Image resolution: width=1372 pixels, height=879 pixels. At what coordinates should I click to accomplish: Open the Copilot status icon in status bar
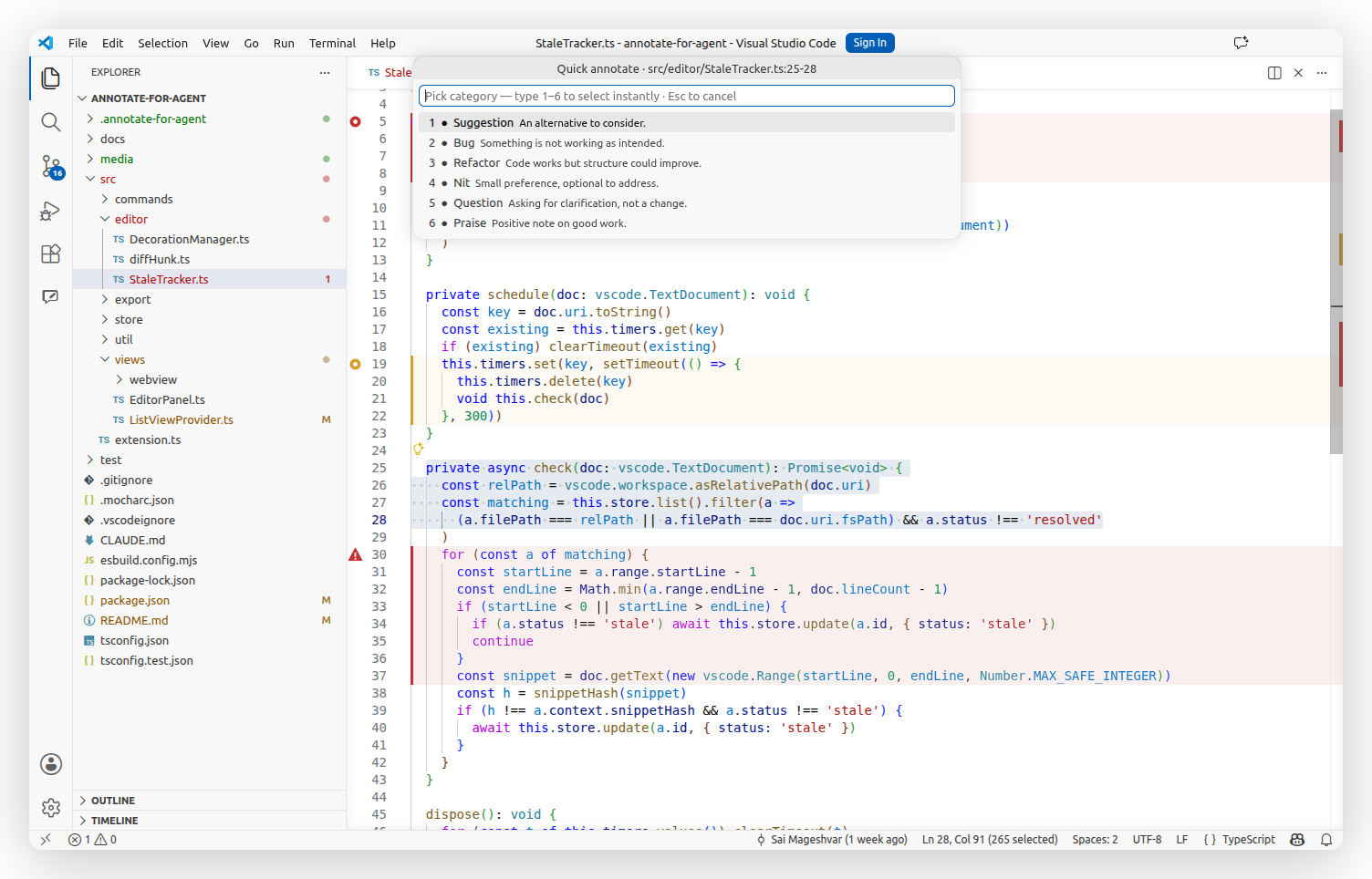coord(1297,840)
